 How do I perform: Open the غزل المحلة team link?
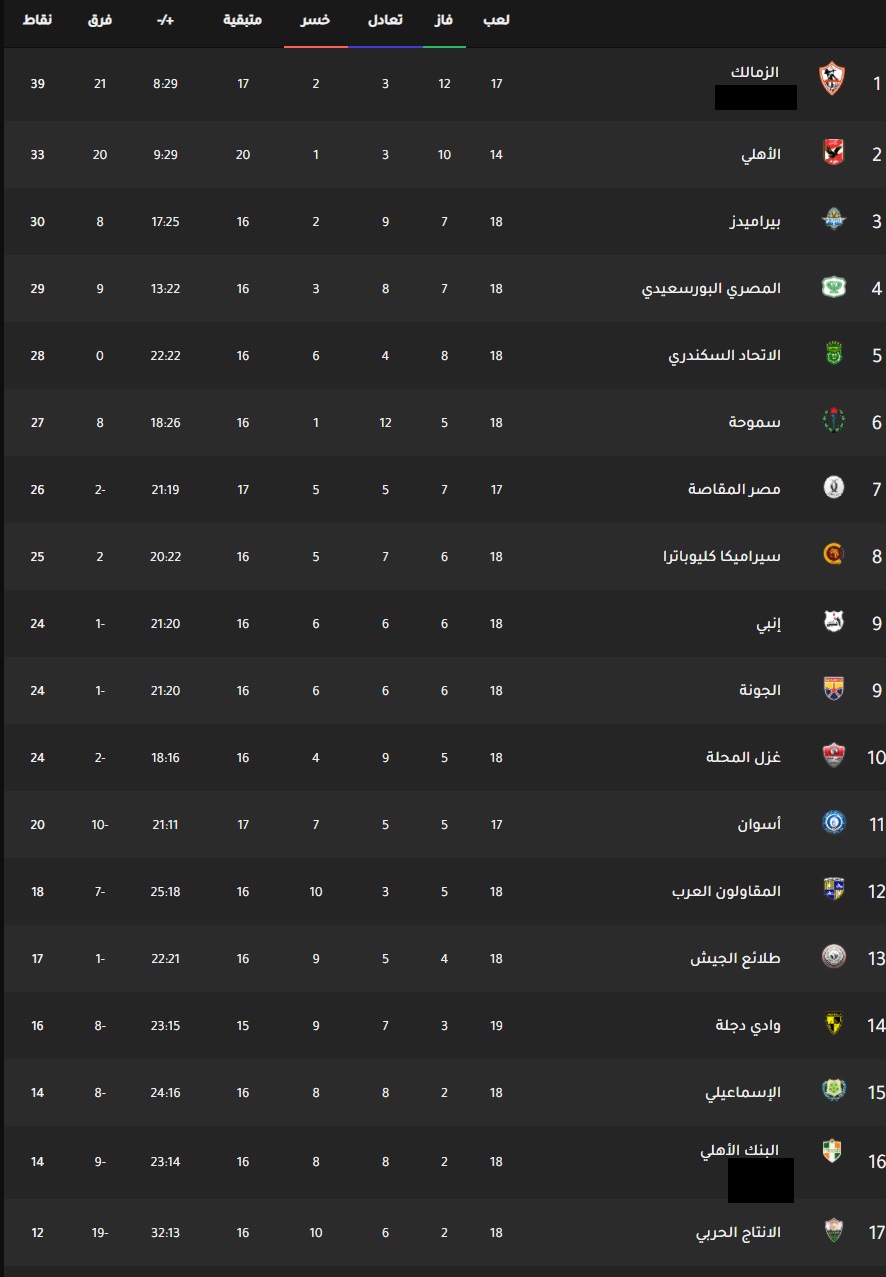pos(744,757)
